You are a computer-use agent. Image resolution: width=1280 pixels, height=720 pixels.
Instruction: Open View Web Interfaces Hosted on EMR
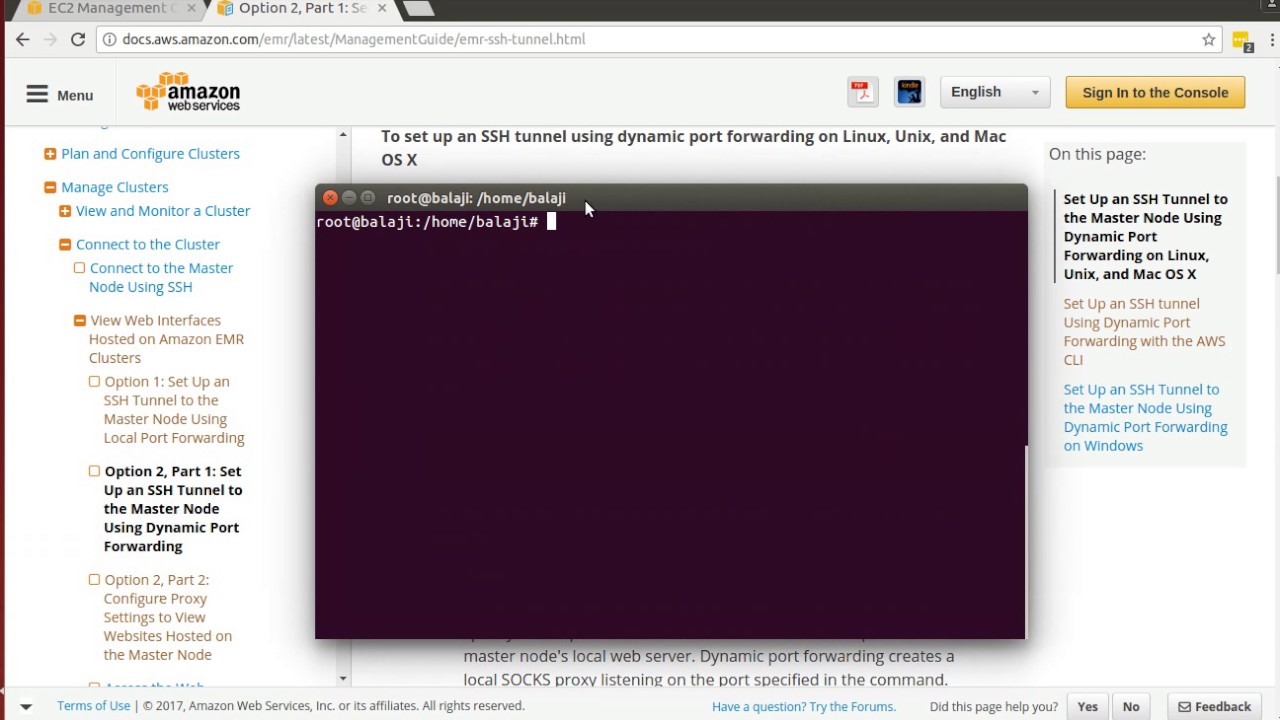(x=166, y=339)
